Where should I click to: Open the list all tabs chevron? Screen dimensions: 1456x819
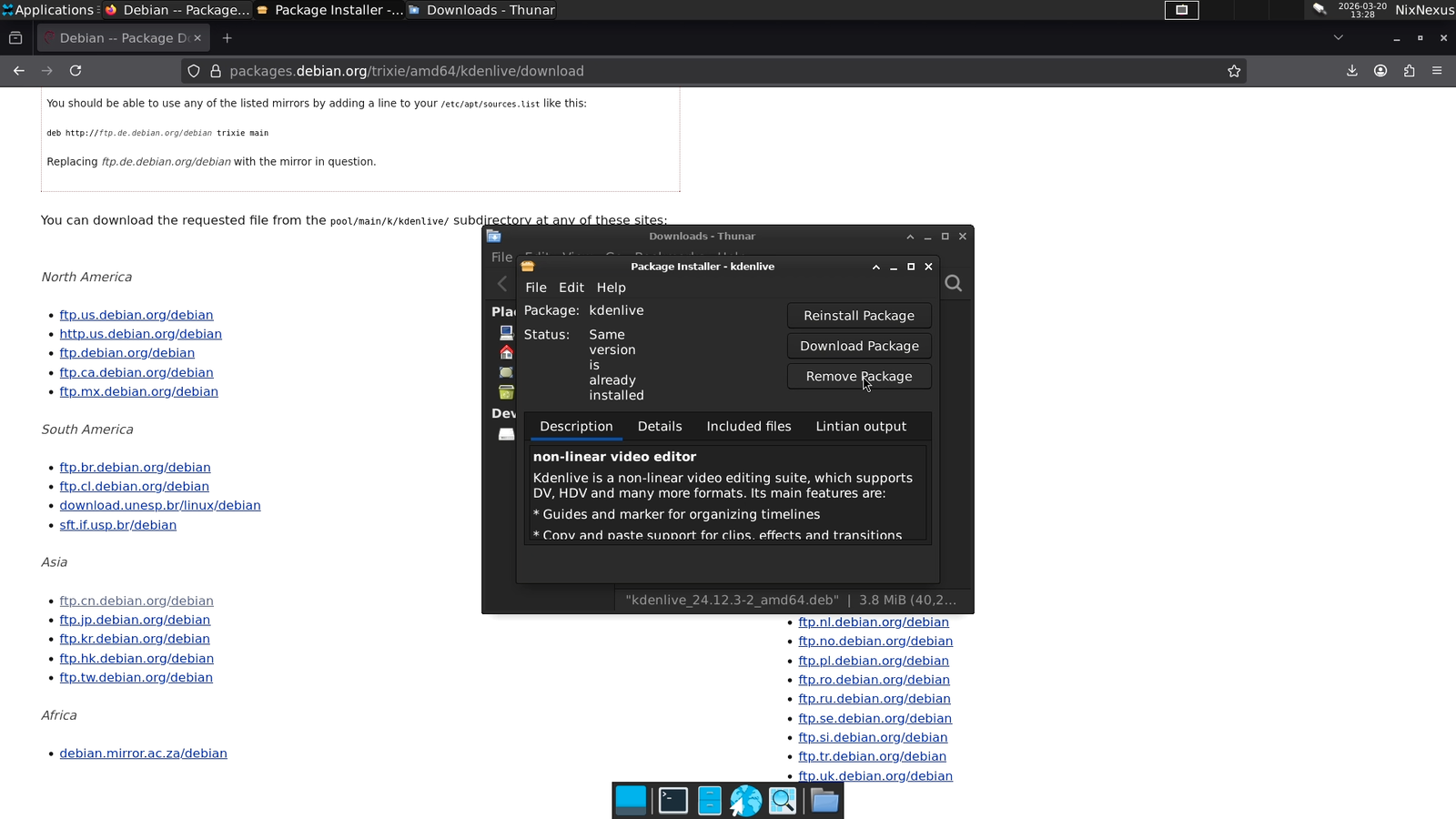(x=1338, y=38)
